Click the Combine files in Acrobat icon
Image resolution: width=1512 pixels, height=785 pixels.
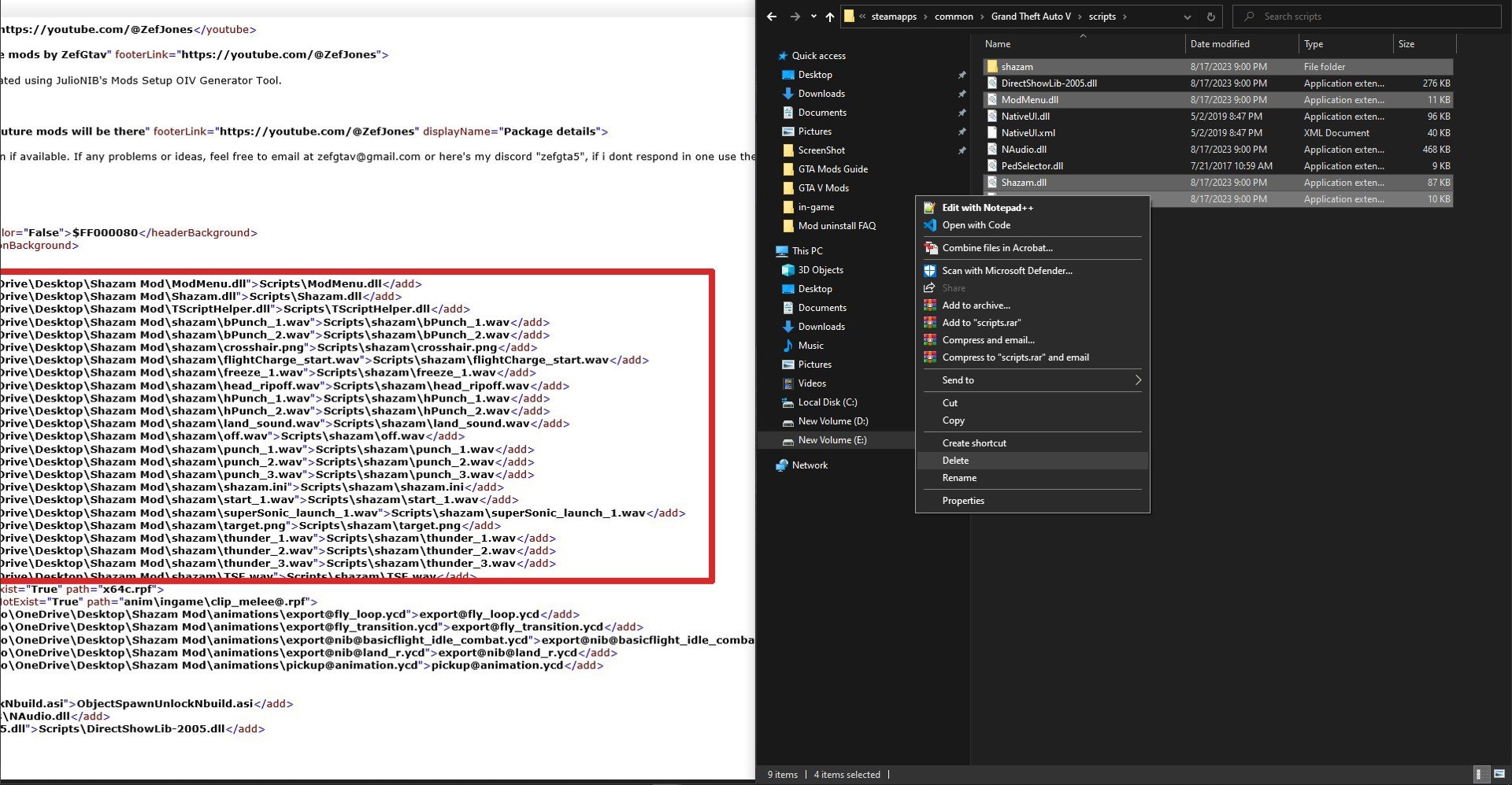click(x=928, y=248)
